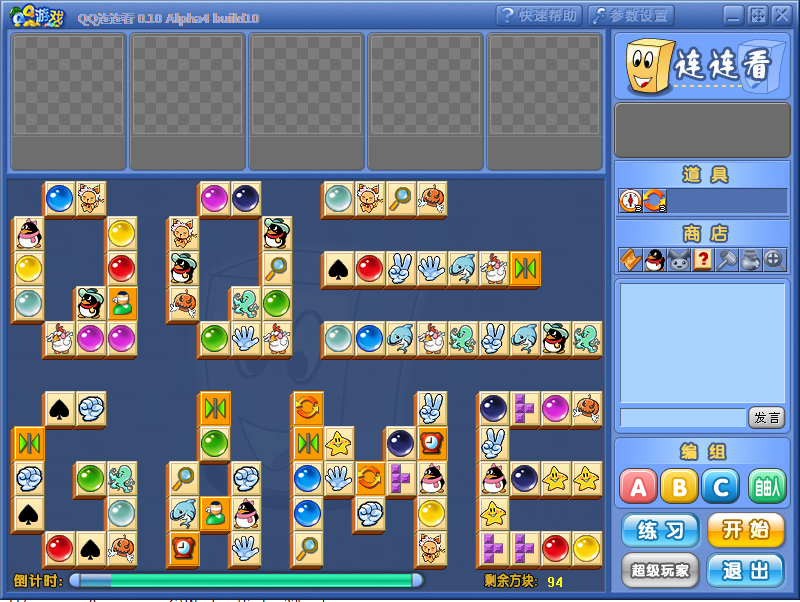This screenshot has width=800, height=602.
Task: Exit the game with the 退出 button
Action: pyautogui.click(x=745, y=570)
